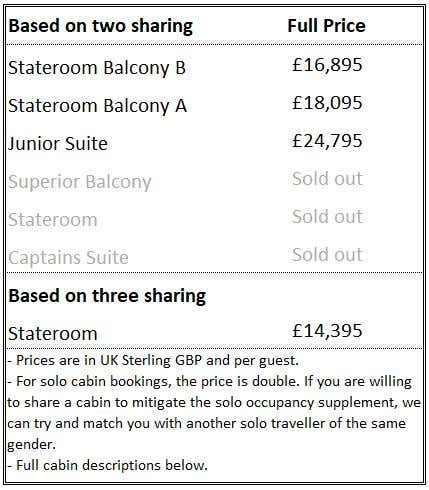
Task: Click the 'Based on two sharing' heading
Action: pyautogui.click(x=101, y=27)
